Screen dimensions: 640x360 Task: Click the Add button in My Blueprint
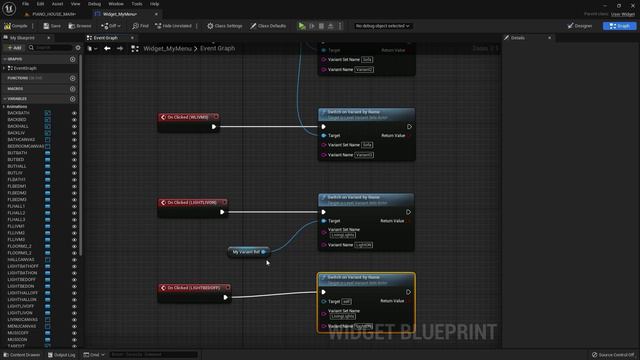click(x=14, y=47)
